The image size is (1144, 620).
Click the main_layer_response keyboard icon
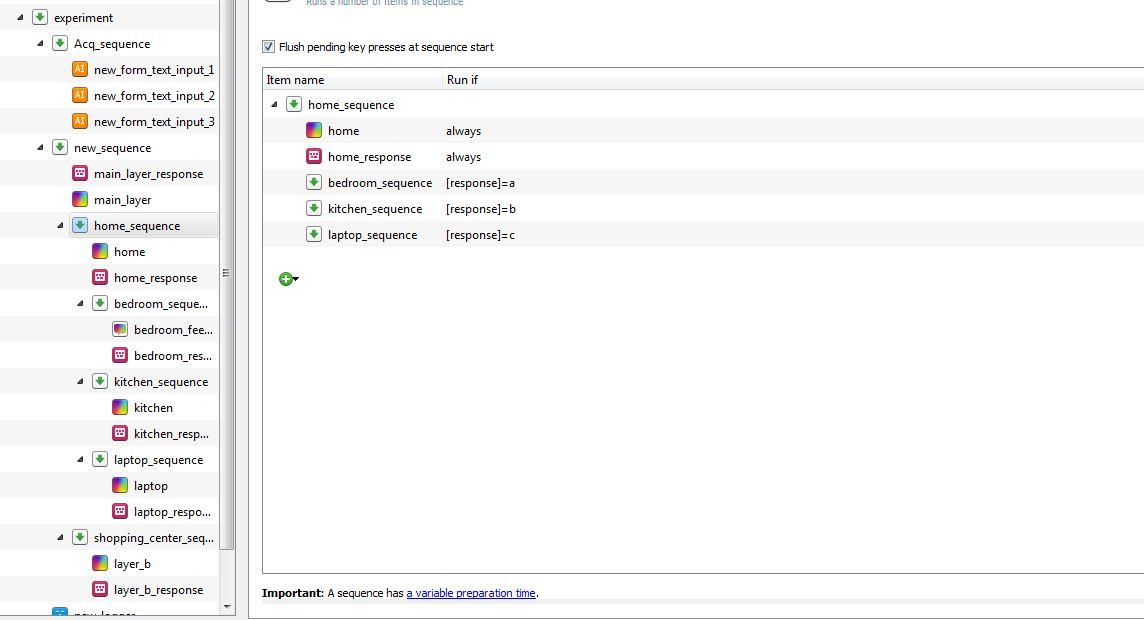pos(80,174)
